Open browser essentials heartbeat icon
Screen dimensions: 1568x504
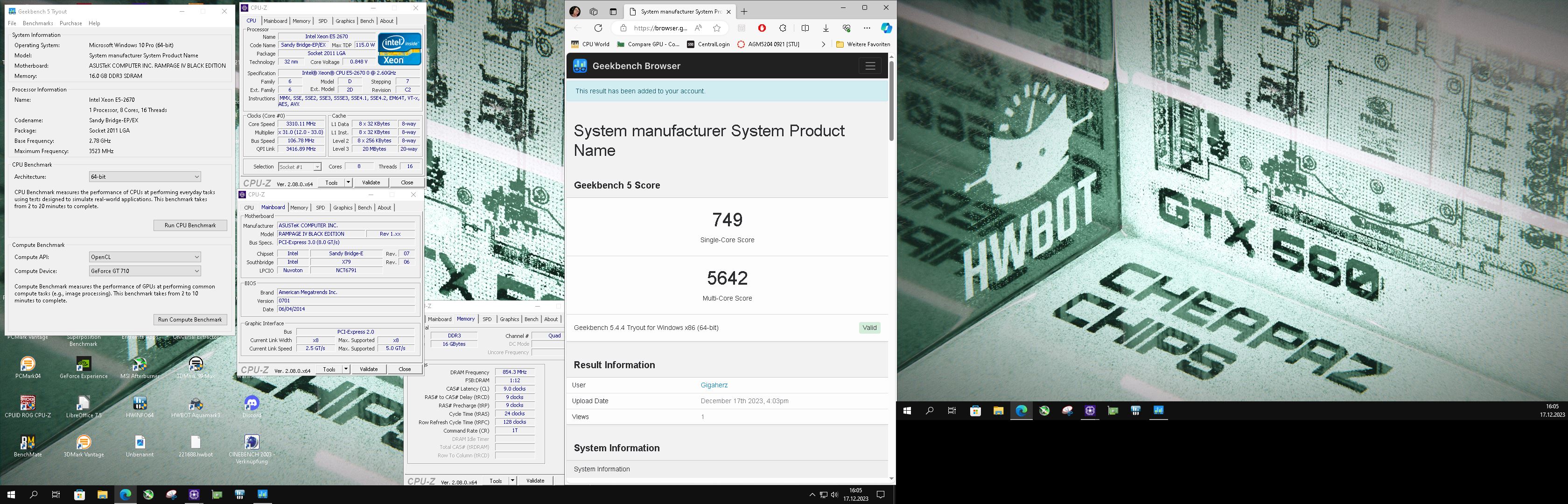[x=846, y=28]
